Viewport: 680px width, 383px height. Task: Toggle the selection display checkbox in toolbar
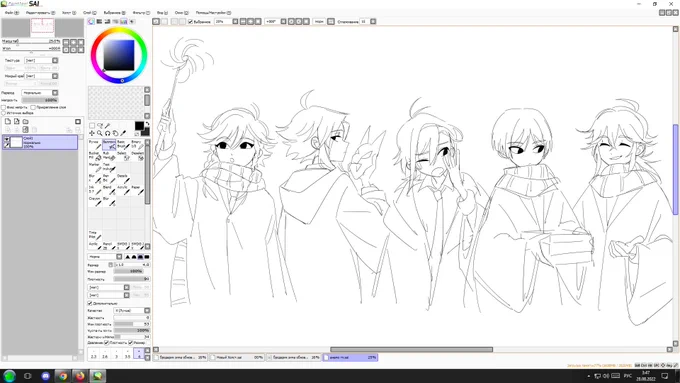point(190,21)
